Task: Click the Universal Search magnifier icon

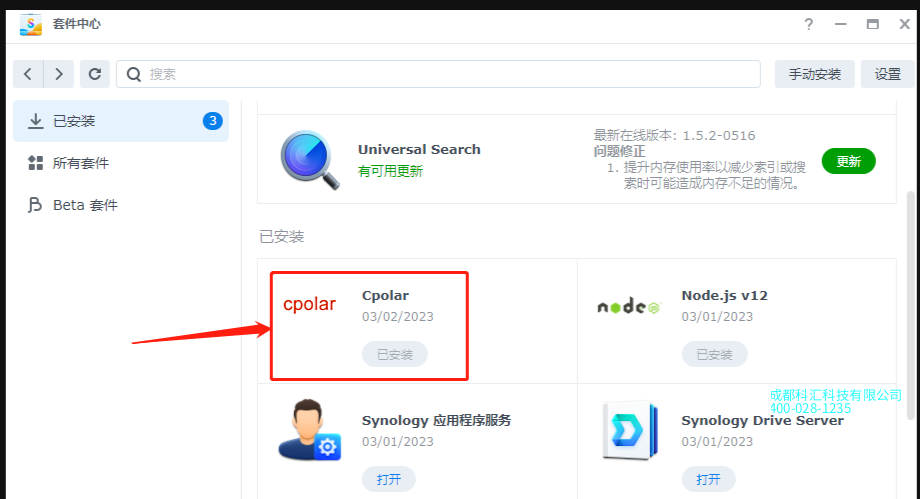Action: 310,160
